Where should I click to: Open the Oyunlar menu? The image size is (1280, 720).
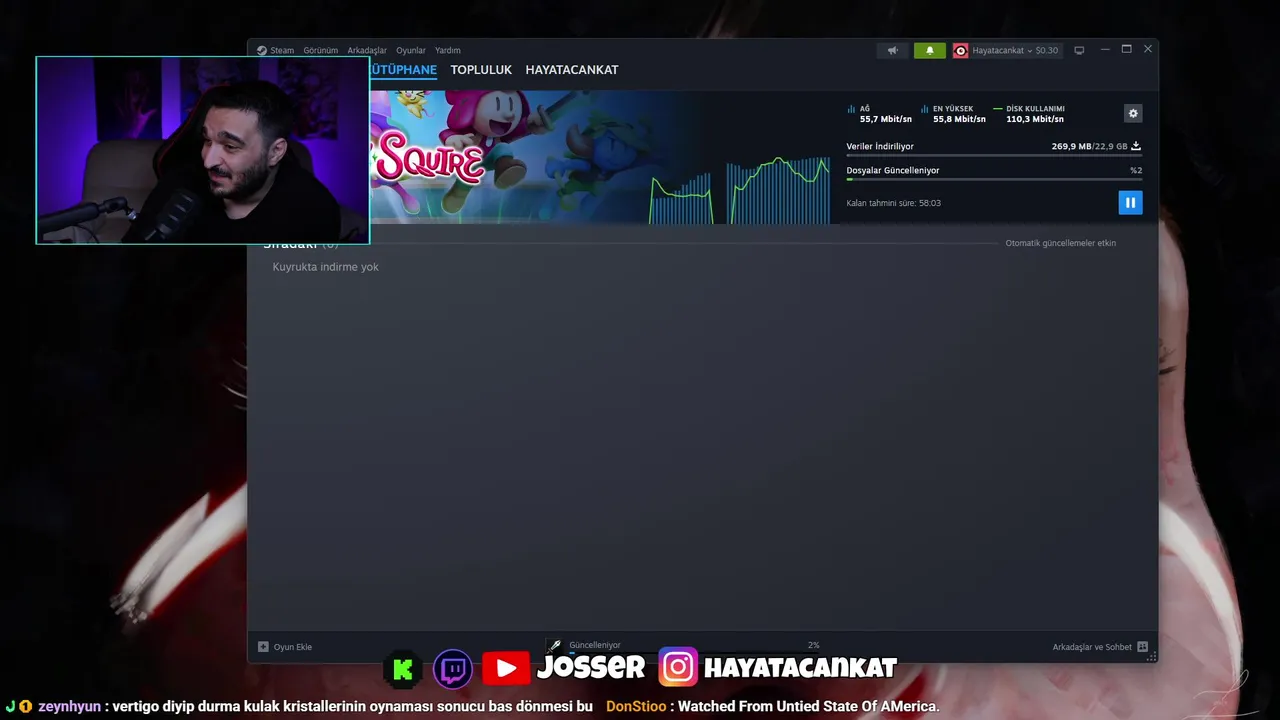tap(411, 50)
